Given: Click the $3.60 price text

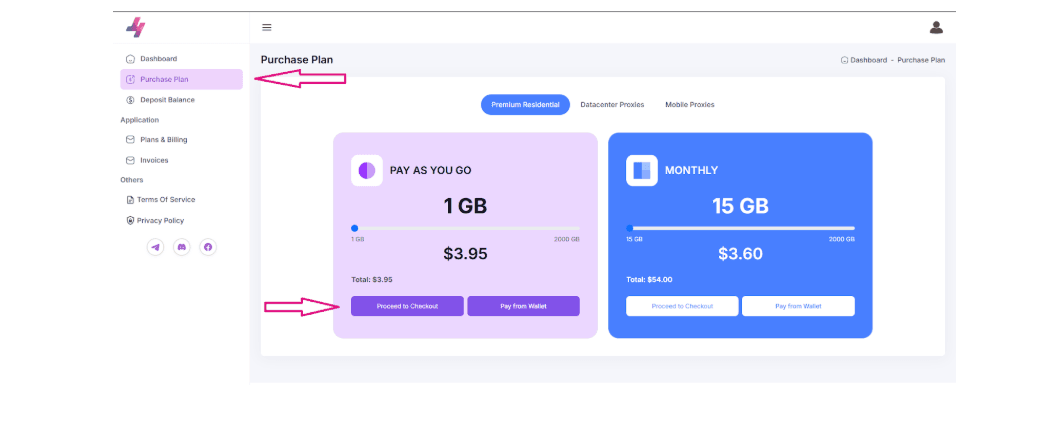Looking at the screenshot, I should [741, 254].
